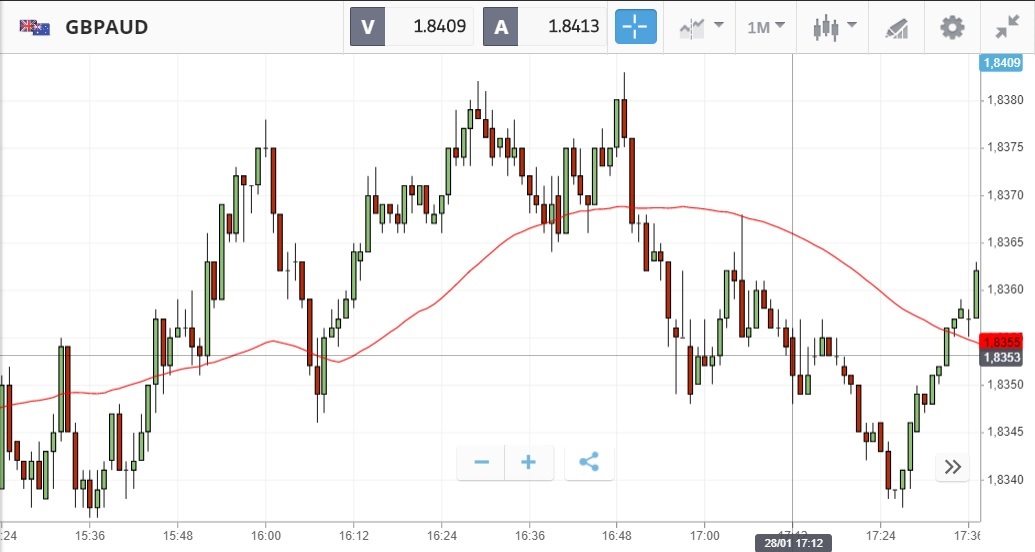Click the V sell price 1.8409 button
Image resolution: width=1035 pixels, height=552 pixels.
coord(412,27)
